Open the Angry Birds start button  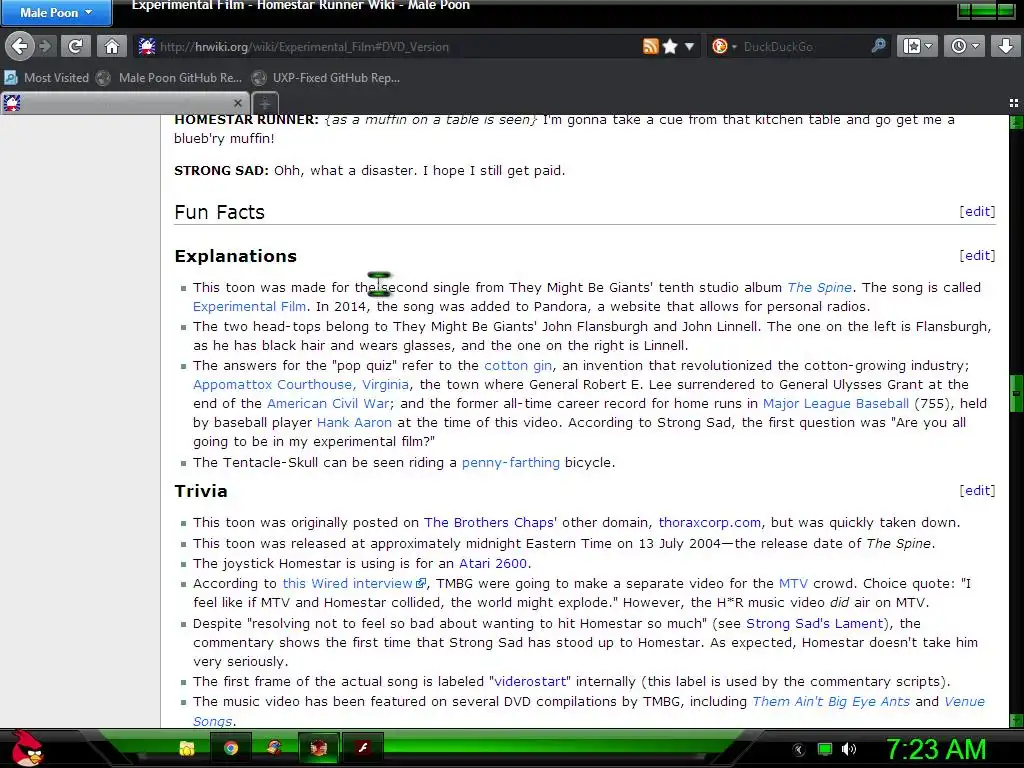[27, 748]
